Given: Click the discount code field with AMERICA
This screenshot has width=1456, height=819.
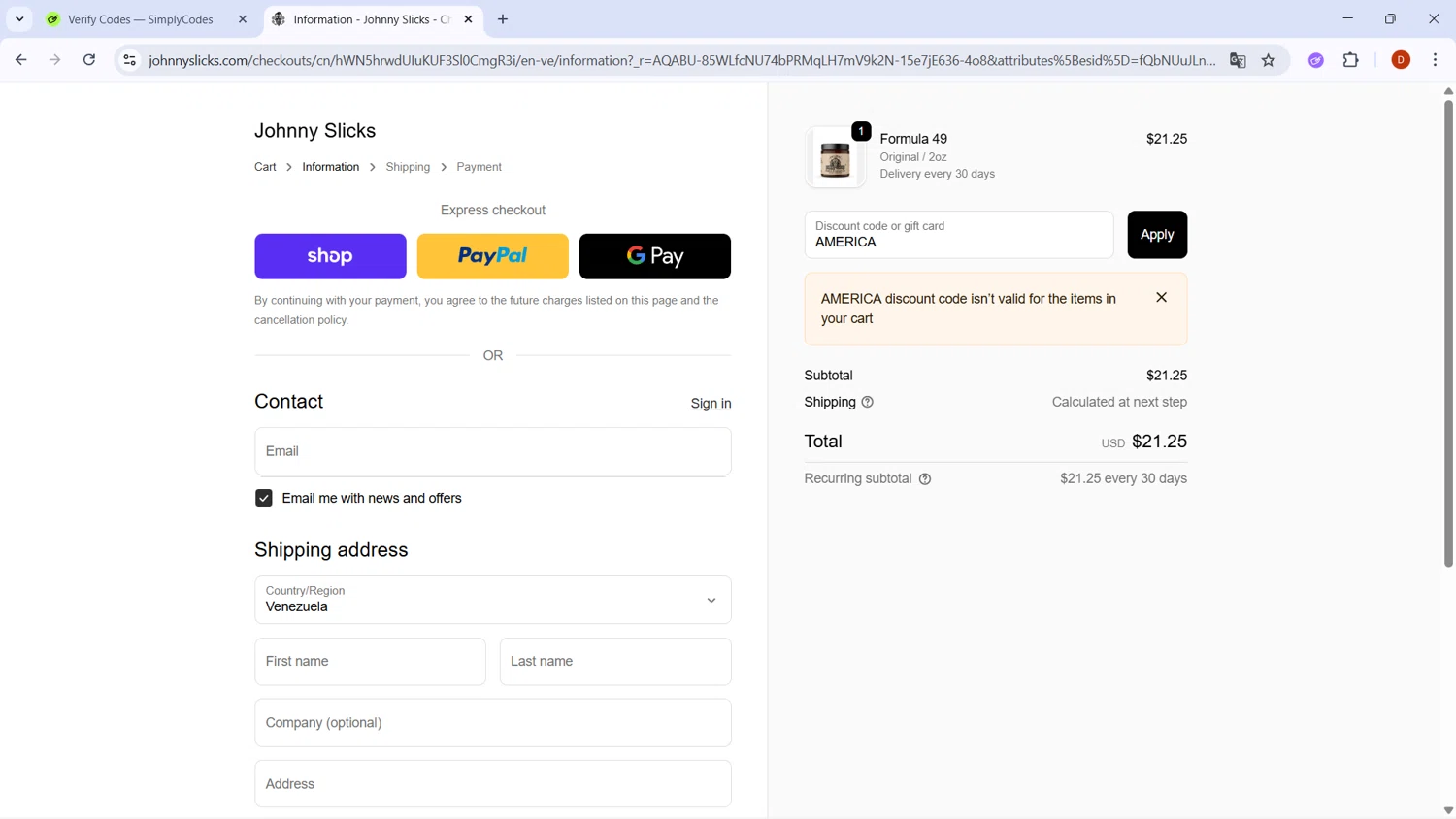Looking at the screenshot, I should click(959, 235).
